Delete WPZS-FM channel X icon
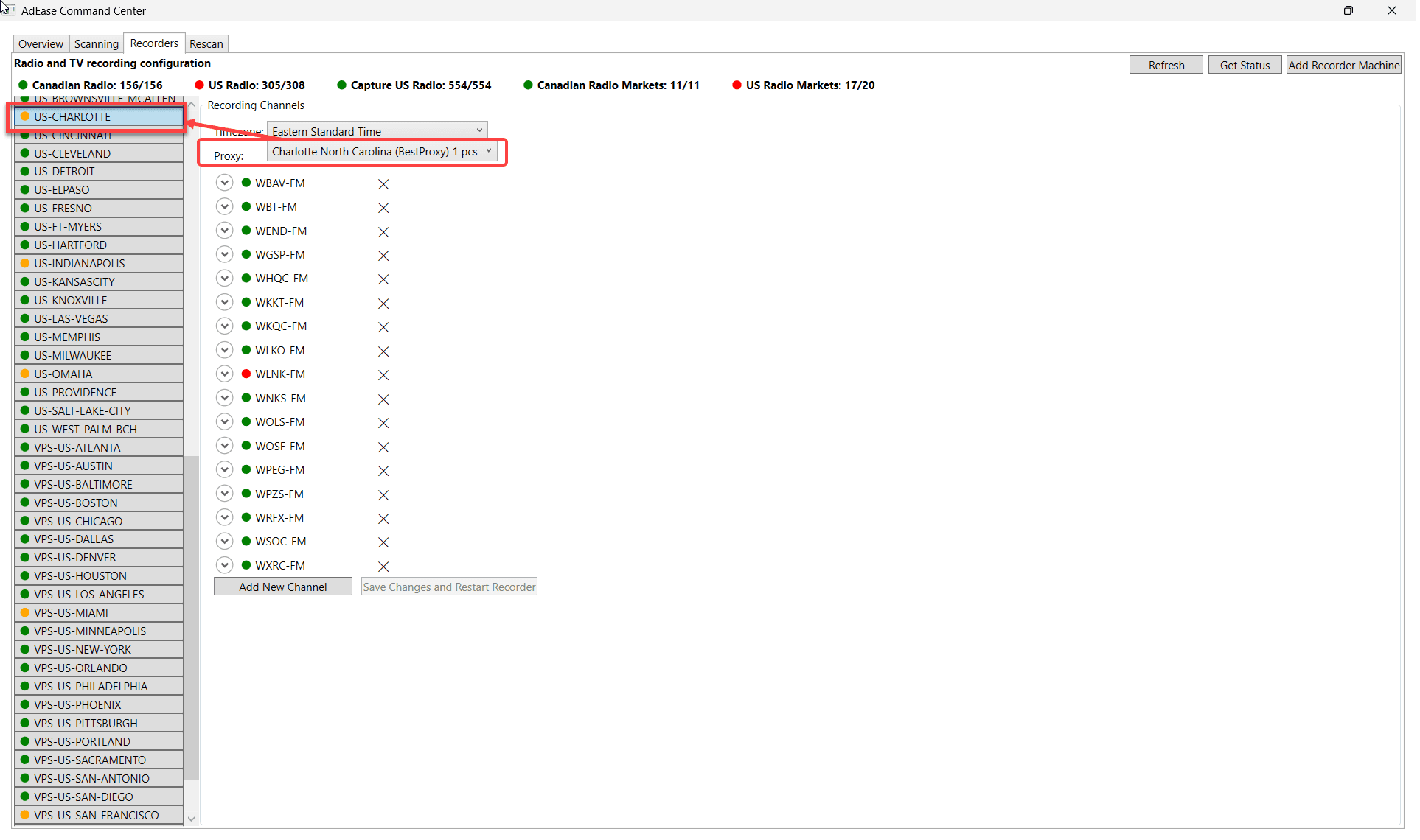The image size is (1420, 840). pyautogui.click(x=383, y=495)
